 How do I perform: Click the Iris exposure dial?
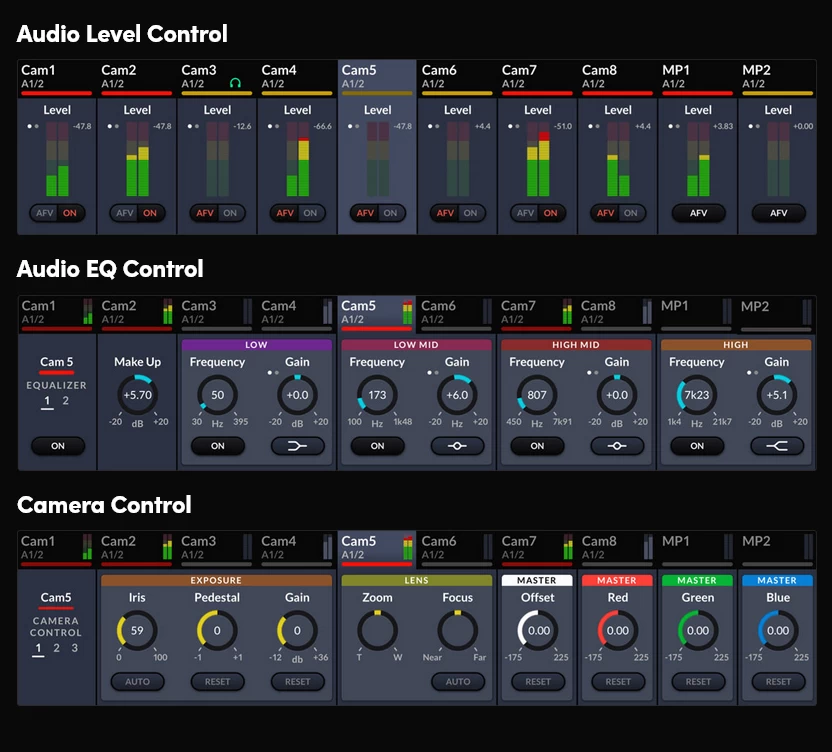click(x=137, y=631)
